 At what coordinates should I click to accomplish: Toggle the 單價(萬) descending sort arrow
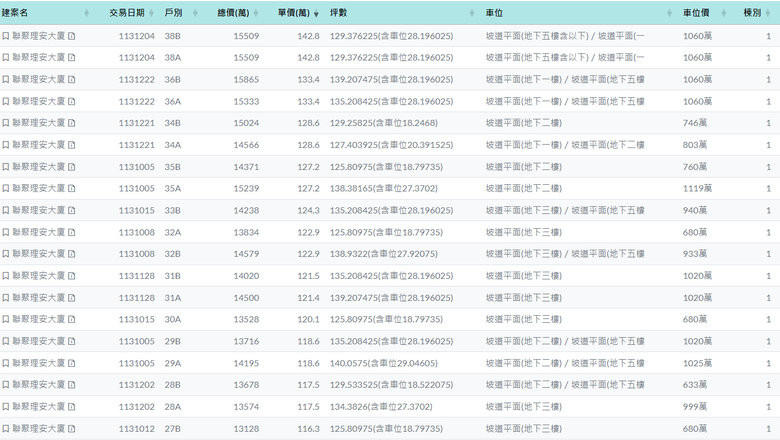(x=316, y=13)
